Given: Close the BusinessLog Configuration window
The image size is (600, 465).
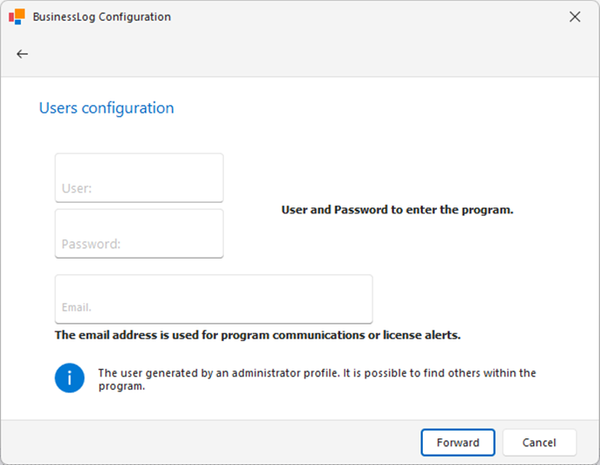Looking at the screenshot, I should [x=574, y=17].
